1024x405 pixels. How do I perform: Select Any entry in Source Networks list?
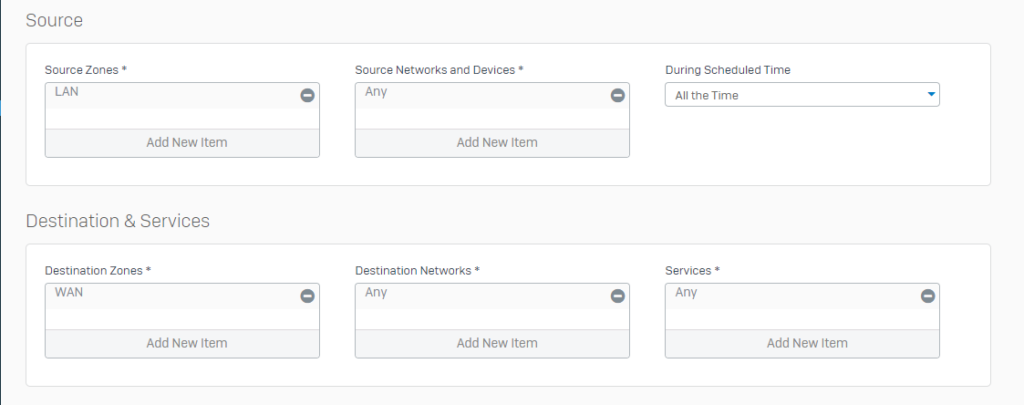coord(376,92)
